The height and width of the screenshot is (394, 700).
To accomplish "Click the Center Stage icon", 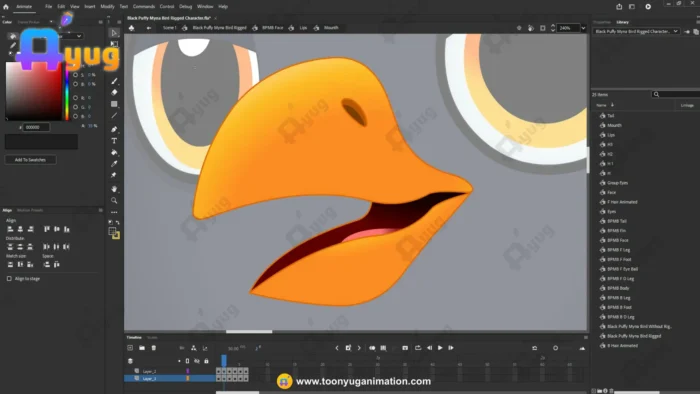I will coord(519,28).
